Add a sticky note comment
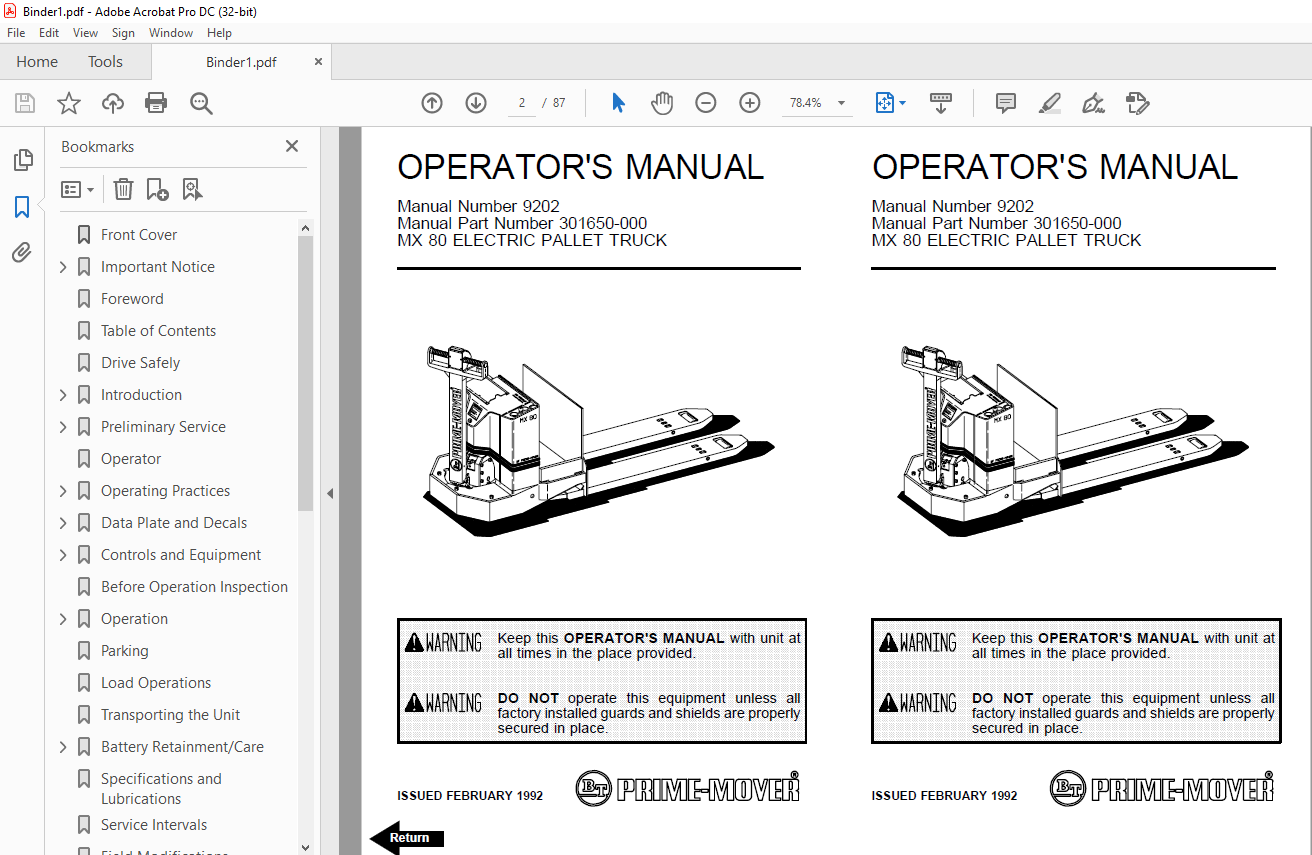Image resolution: width=1312 pixels, height=855 pixels. [1006, 103]
